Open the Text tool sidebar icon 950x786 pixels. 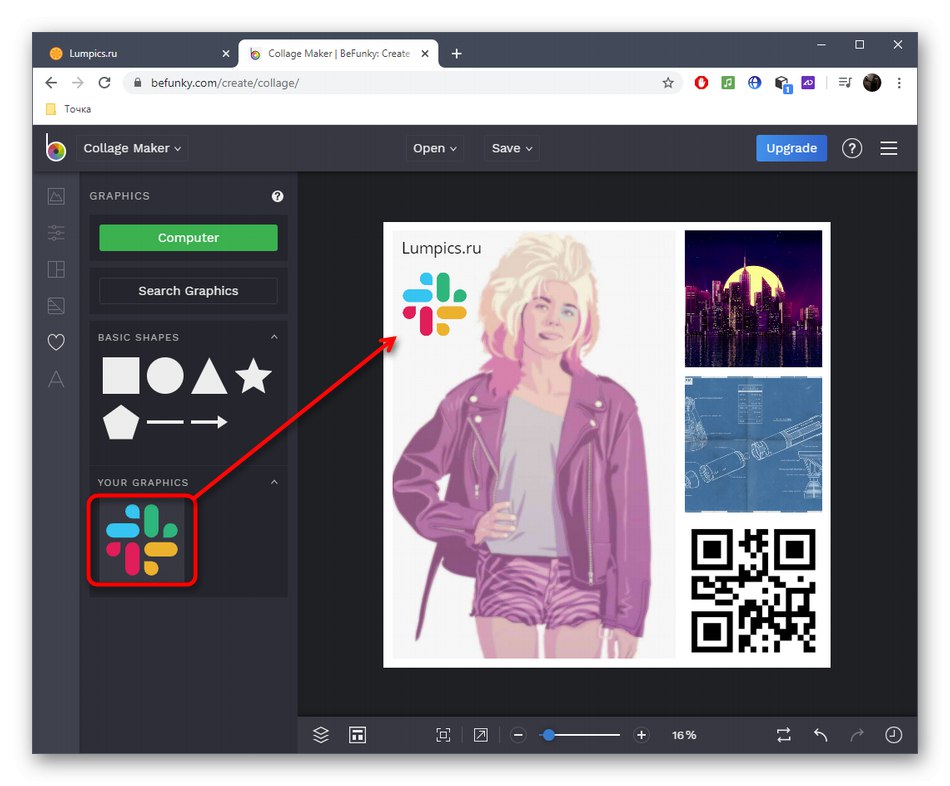[x=56, y=379]
